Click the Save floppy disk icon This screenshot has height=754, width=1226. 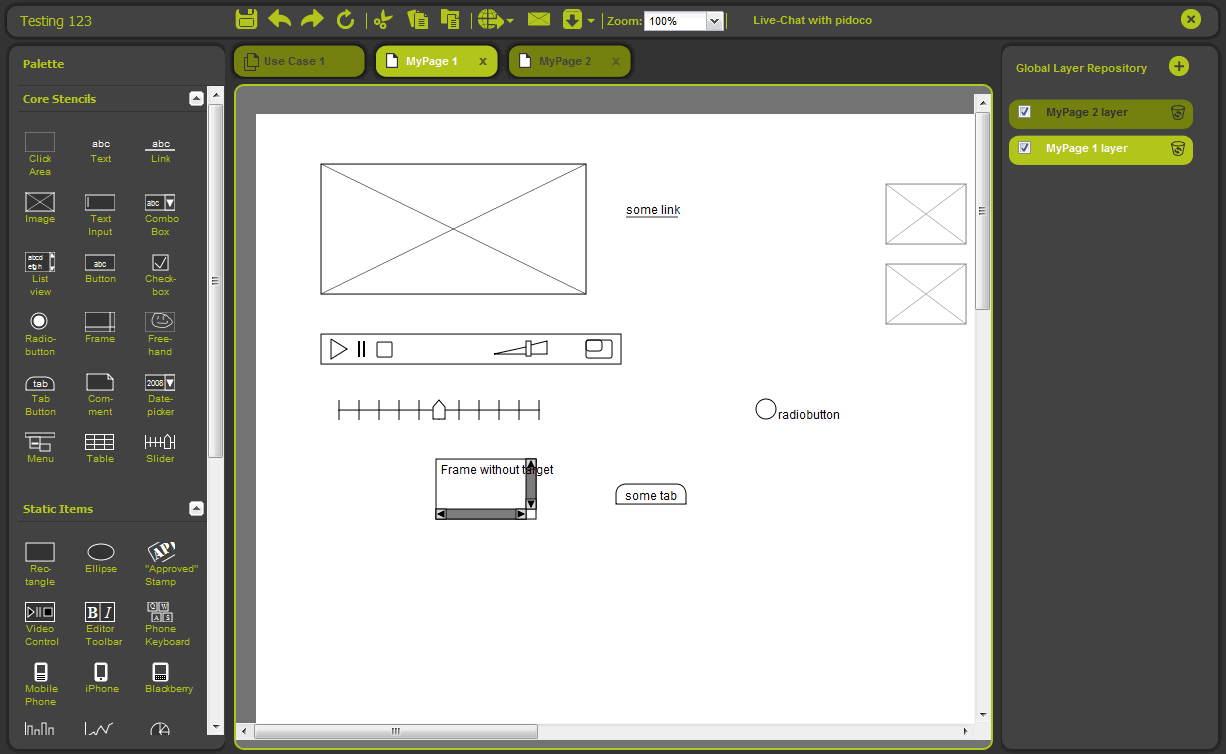coord(246,19)
